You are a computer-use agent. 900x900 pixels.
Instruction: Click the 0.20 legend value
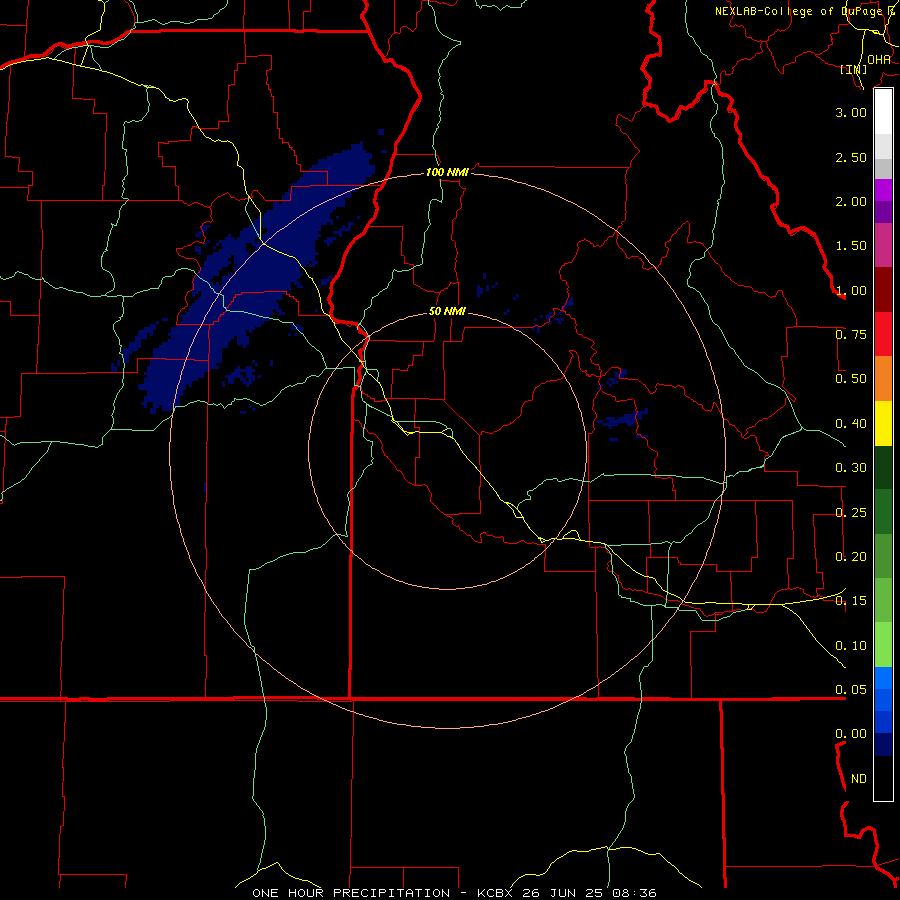(x=851, y=557)
